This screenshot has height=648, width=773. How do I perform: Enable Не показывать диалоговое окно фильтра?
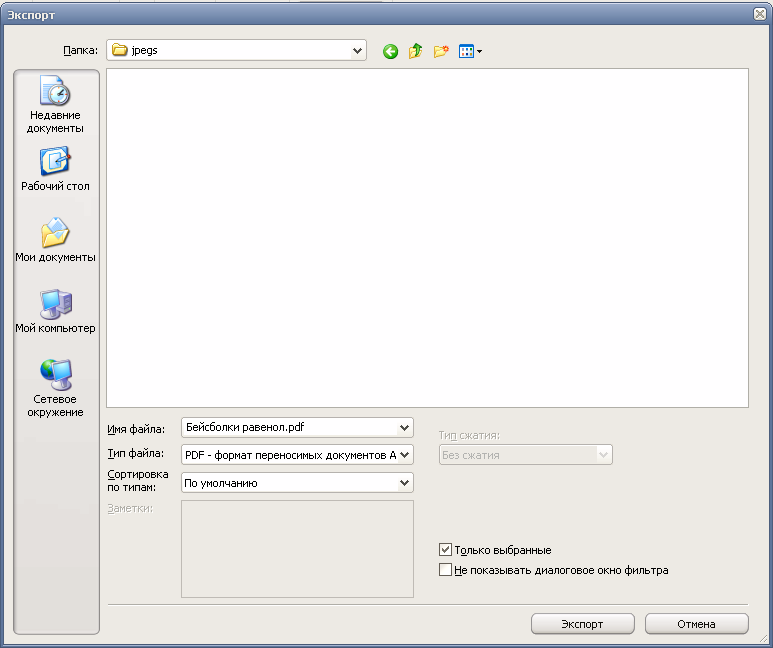tap(445, 570)
